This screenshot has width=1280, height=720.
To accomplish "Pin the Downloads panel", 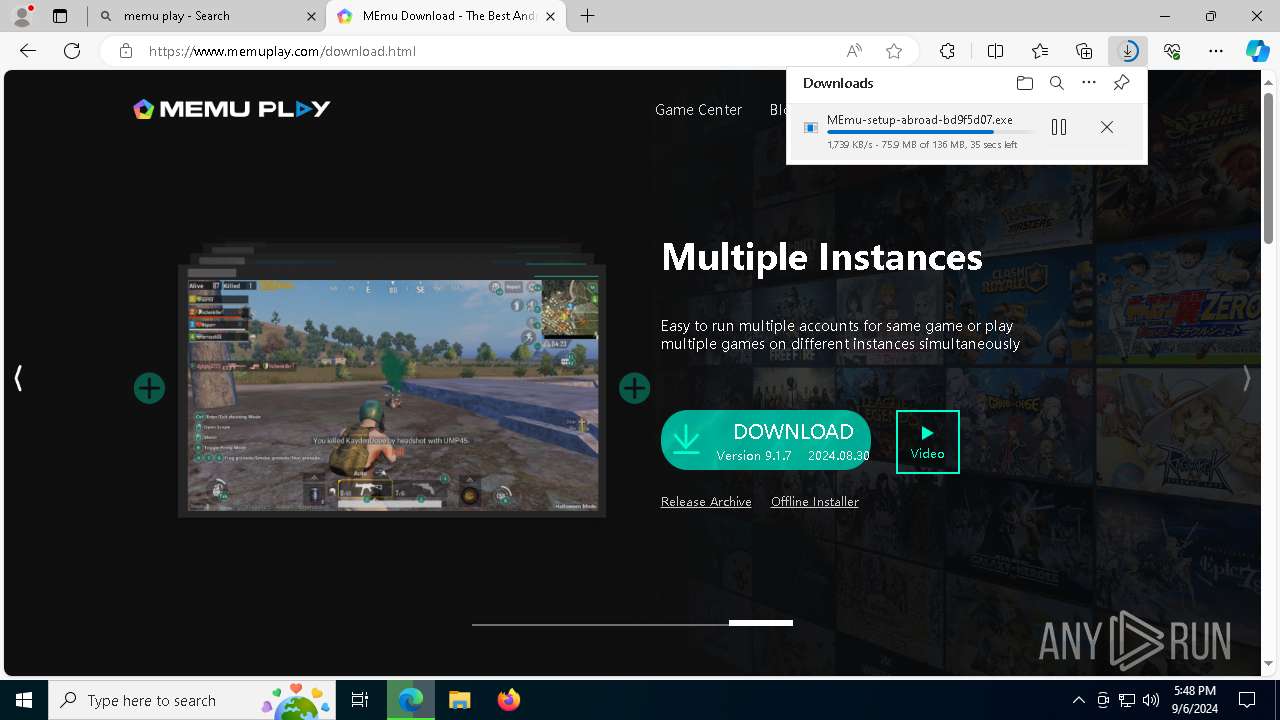I will pos(1121,83).
